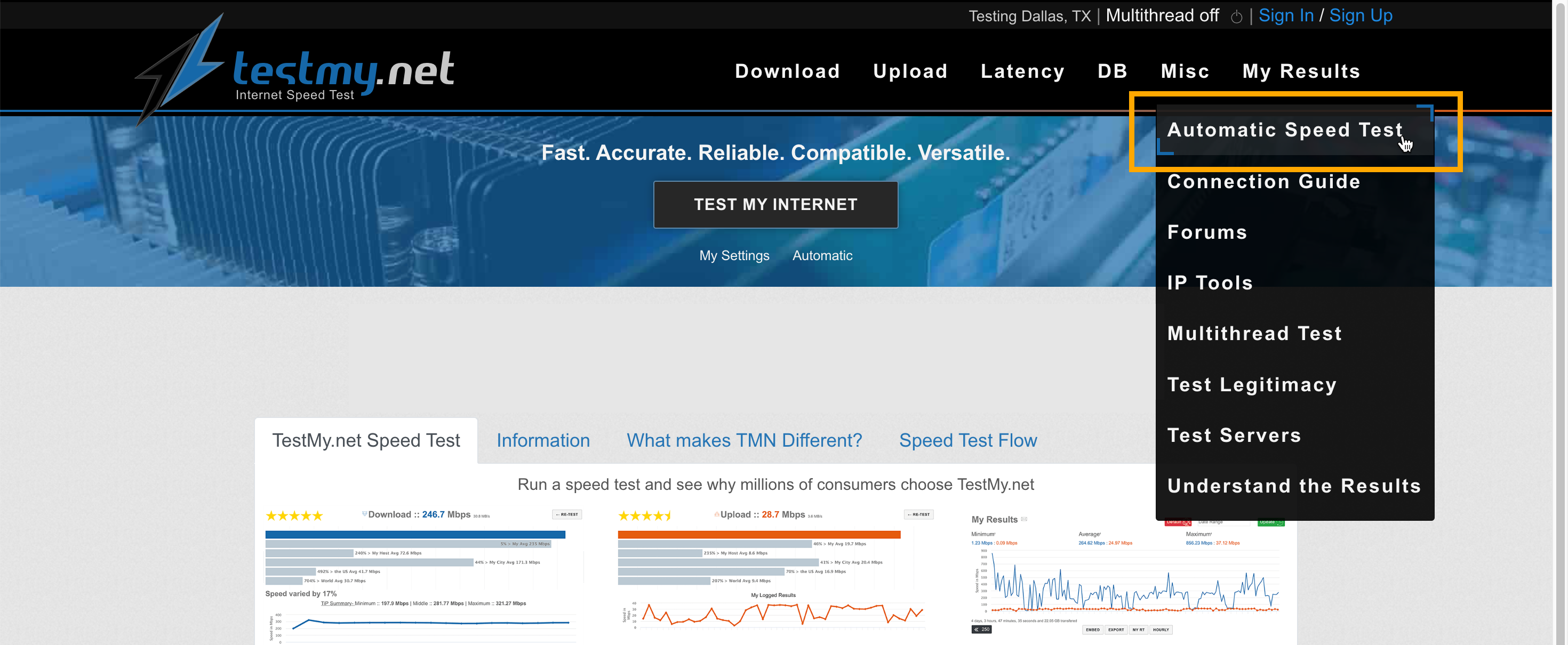
Task: Click the Upload arrow icon in sample result
Action: pyautogui.click(x=716, y=514)
